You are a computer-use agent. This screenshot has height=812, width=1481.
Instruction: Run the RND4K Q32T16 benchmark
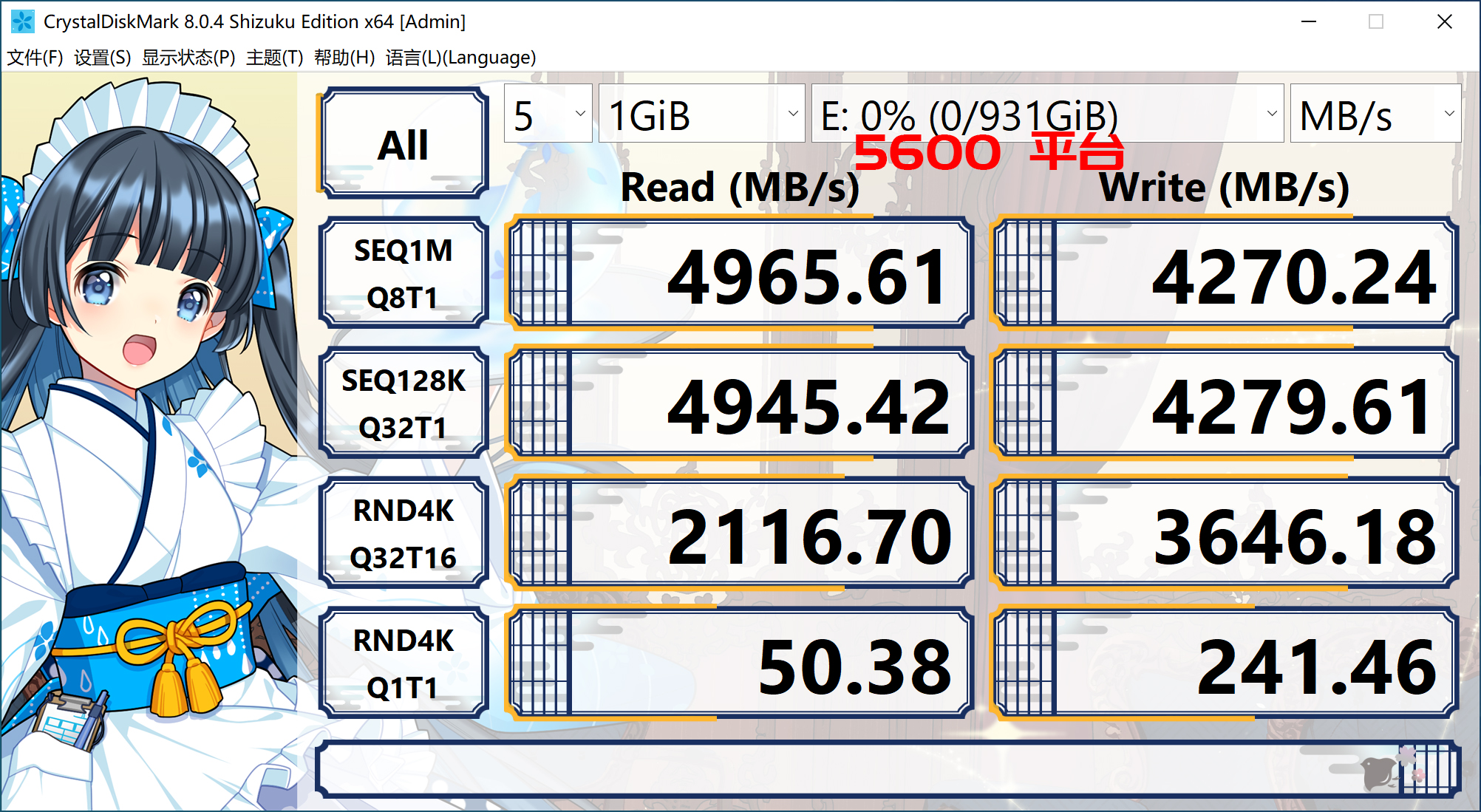[x=404, y=533]
